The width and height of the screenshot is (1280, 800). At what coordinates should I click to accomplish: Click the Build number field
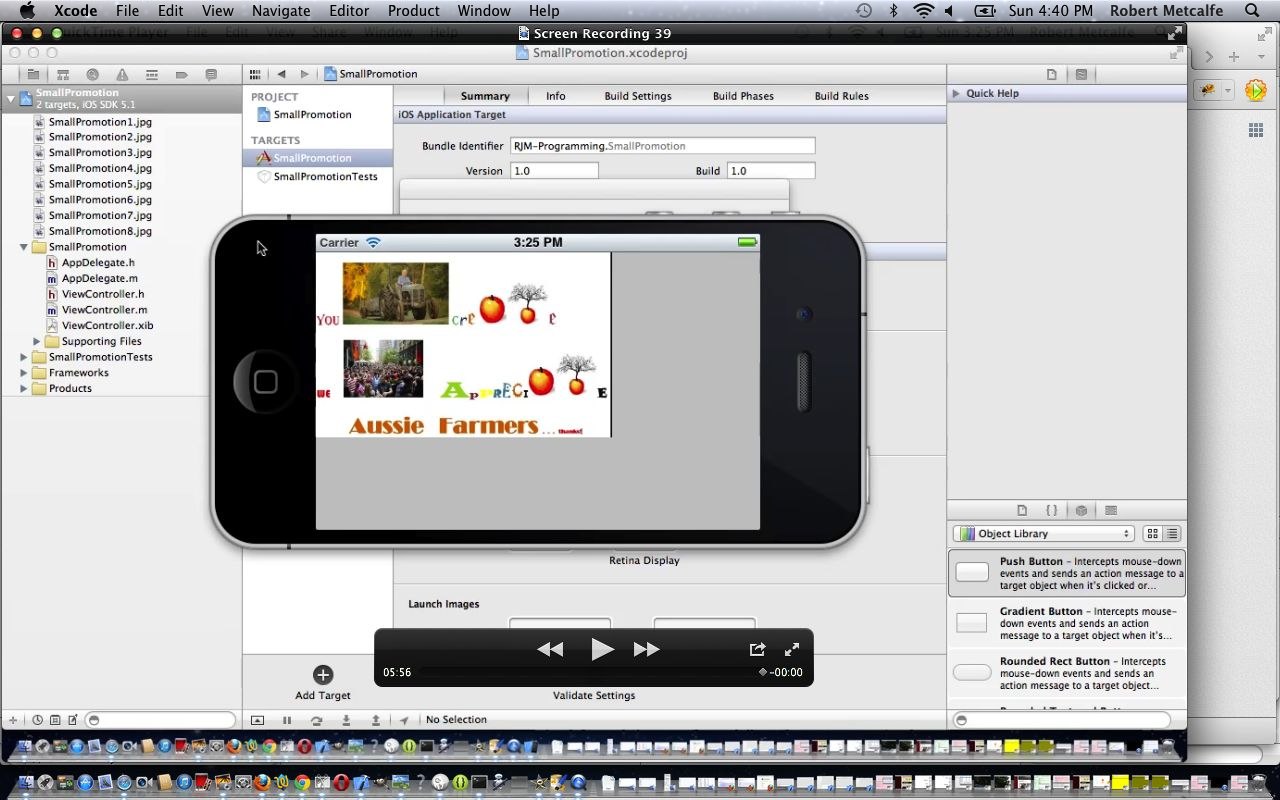[771, 171]
